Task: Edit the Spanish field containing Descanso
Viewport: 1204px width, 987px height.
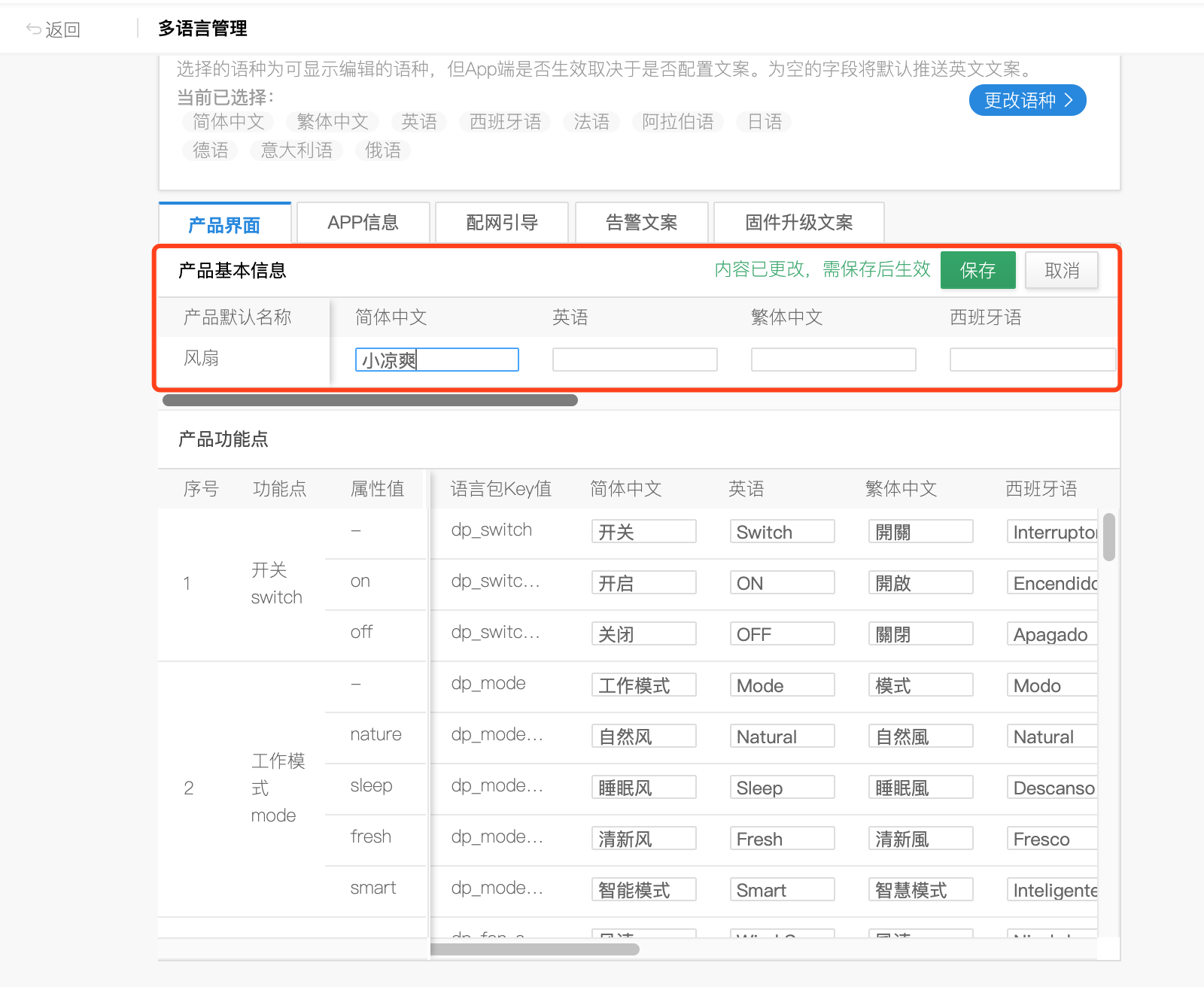Action: point(1052,787)
